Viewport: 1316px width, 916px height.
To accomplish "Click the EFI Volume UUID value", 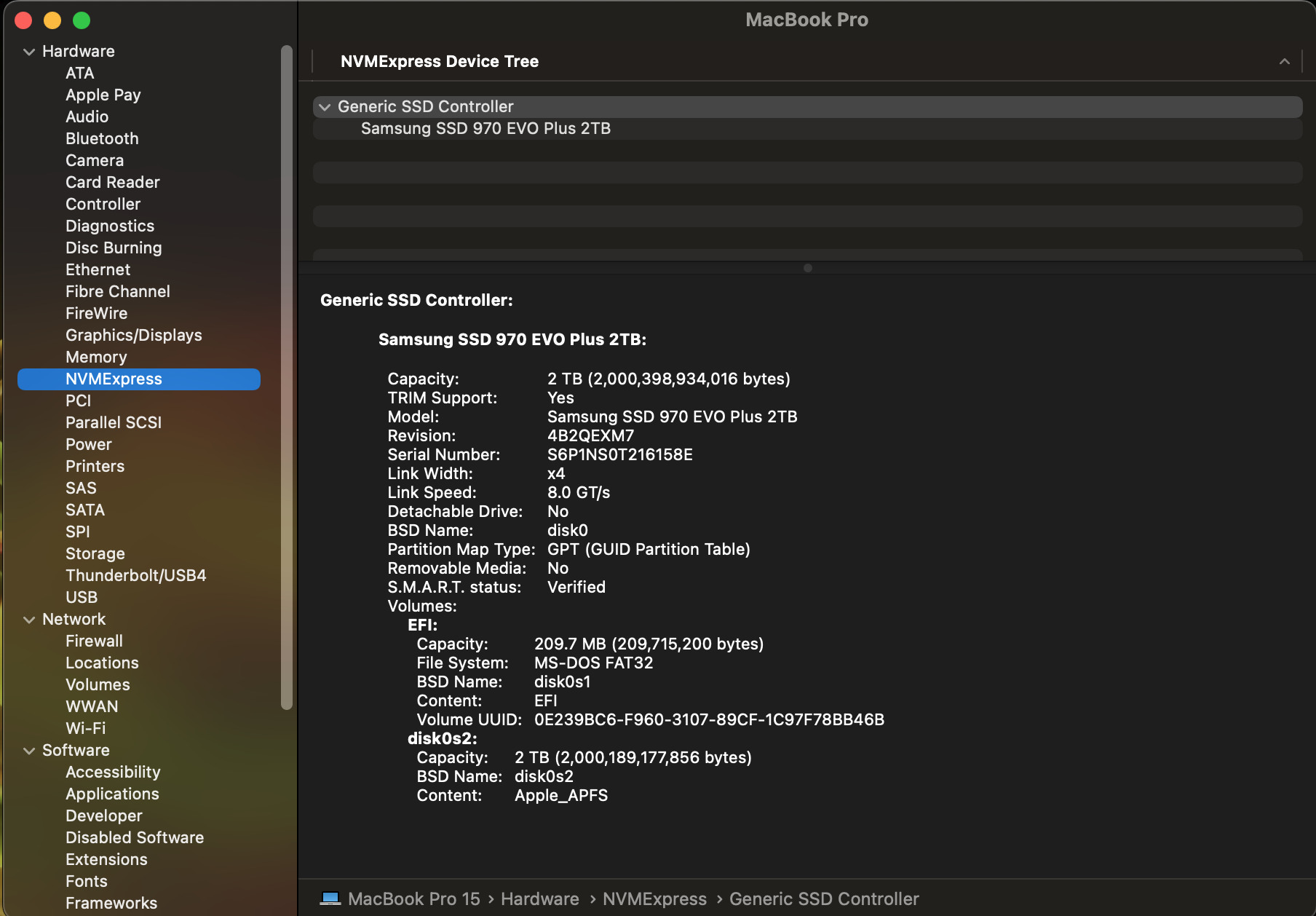I will click(x=710, y=720).
